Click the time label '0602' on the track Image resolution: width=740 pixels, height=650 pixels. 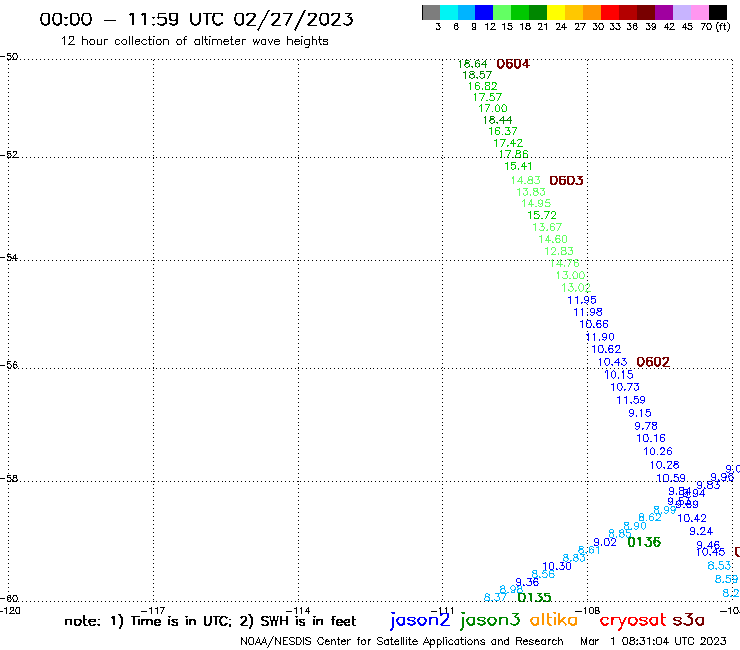[653, 362]
